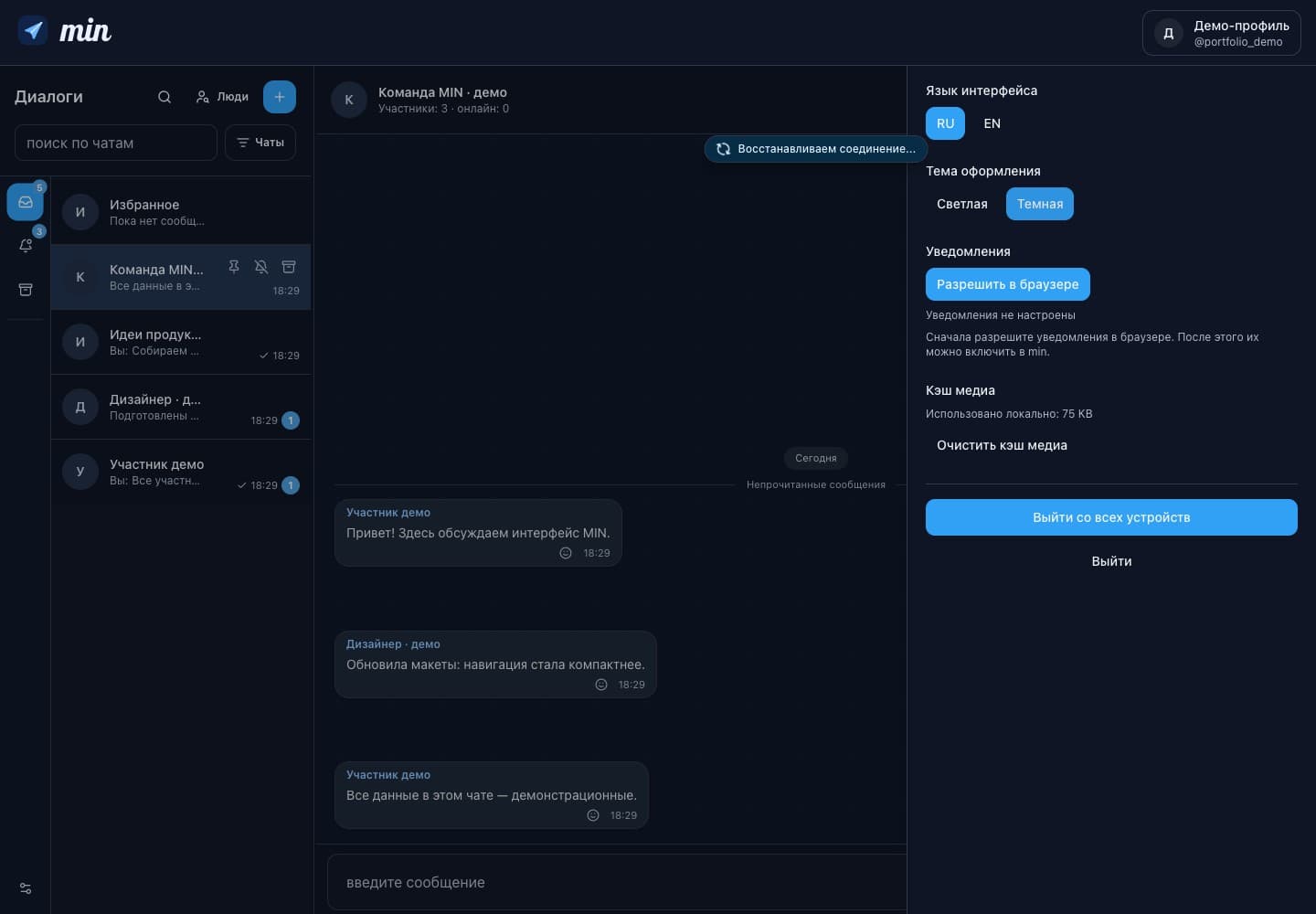This screenshot has width=1316, height=914.
Task: Create a new dialog with plus button
Action: point(280,97)
